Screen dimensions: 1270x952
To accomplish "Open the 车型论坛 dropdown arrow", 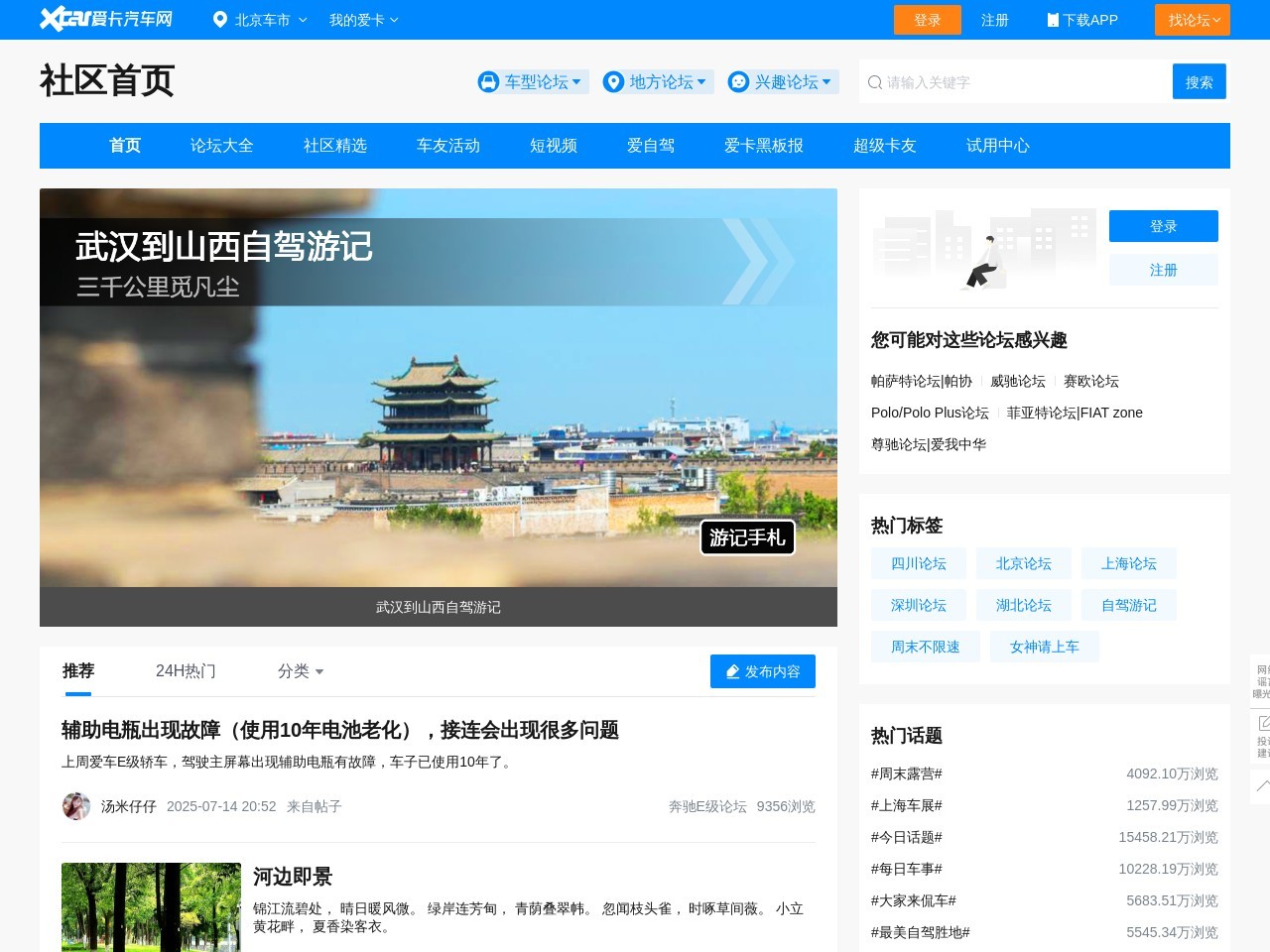I will click(x=576, y=82).
